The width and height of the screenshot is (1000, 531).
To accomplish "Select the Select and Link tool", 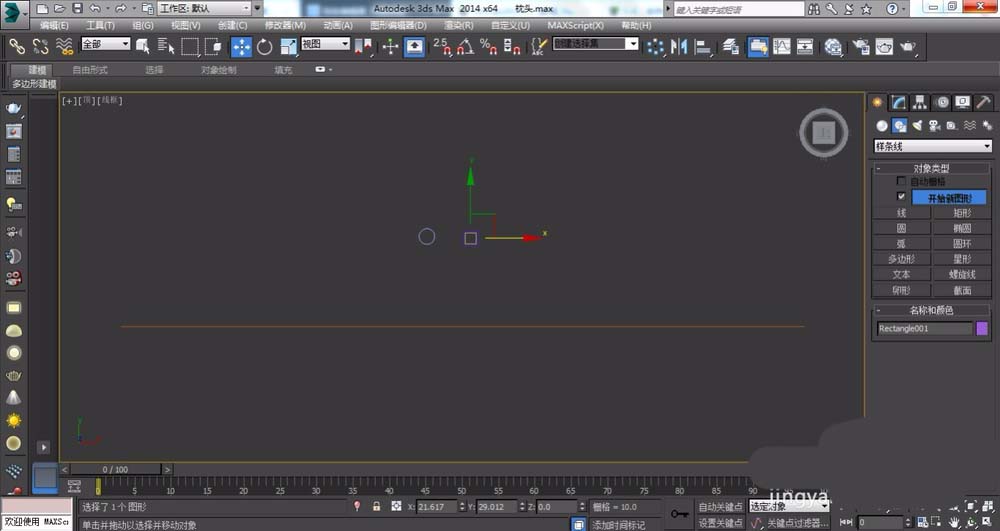I will [17, 46].
